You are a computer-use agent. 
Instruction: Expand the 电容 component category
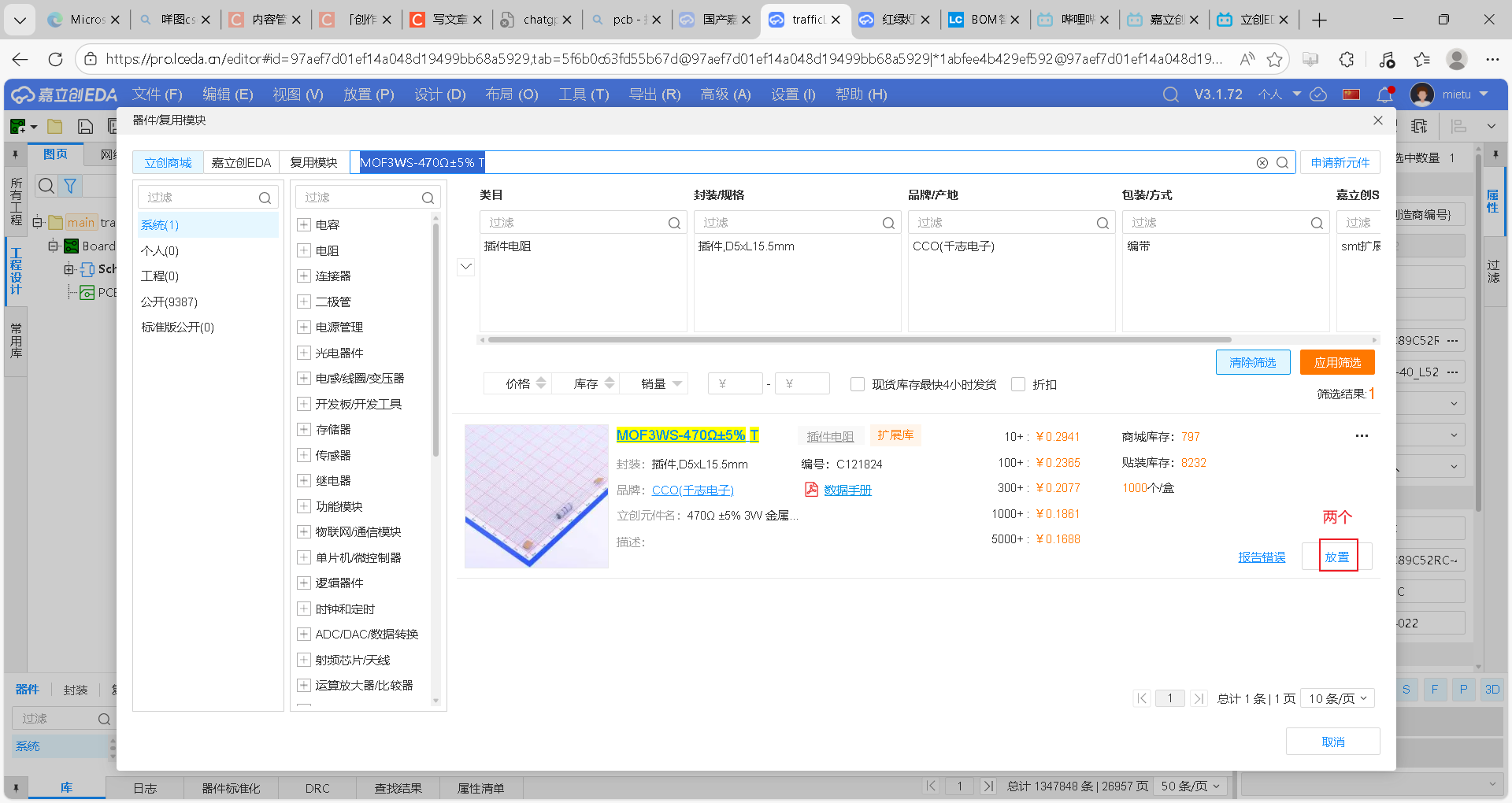coord(304,224)
